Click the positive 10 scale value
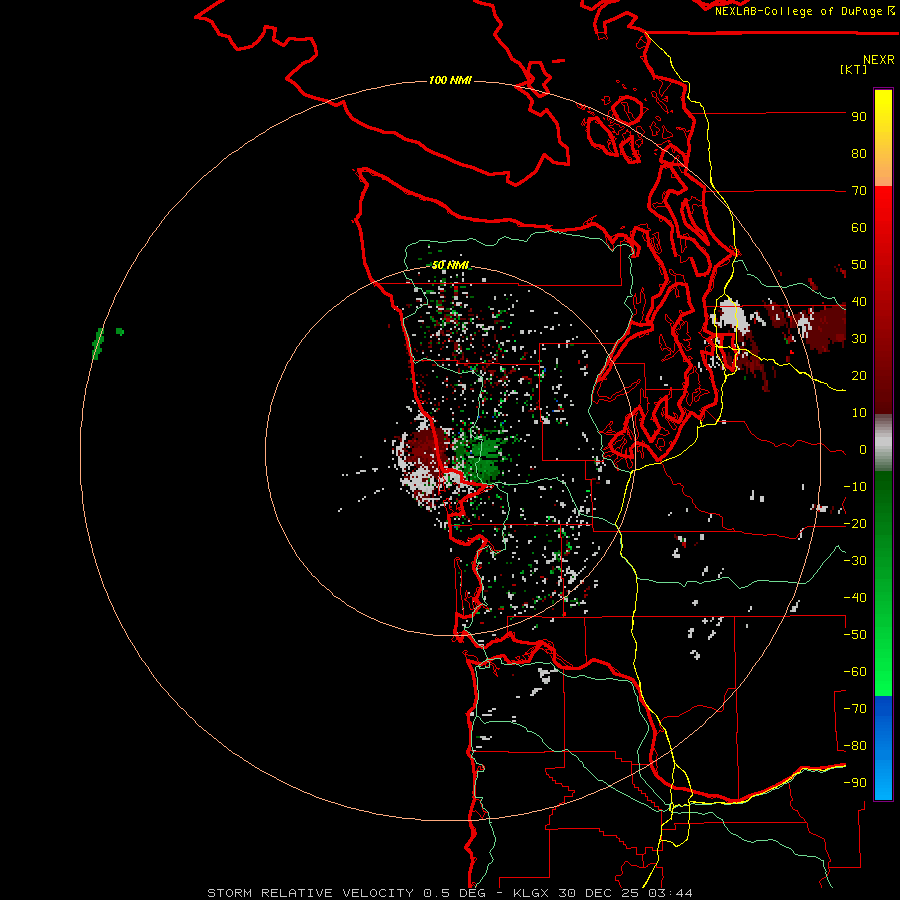This screenshot has height=900, width=900. point(859,413)
